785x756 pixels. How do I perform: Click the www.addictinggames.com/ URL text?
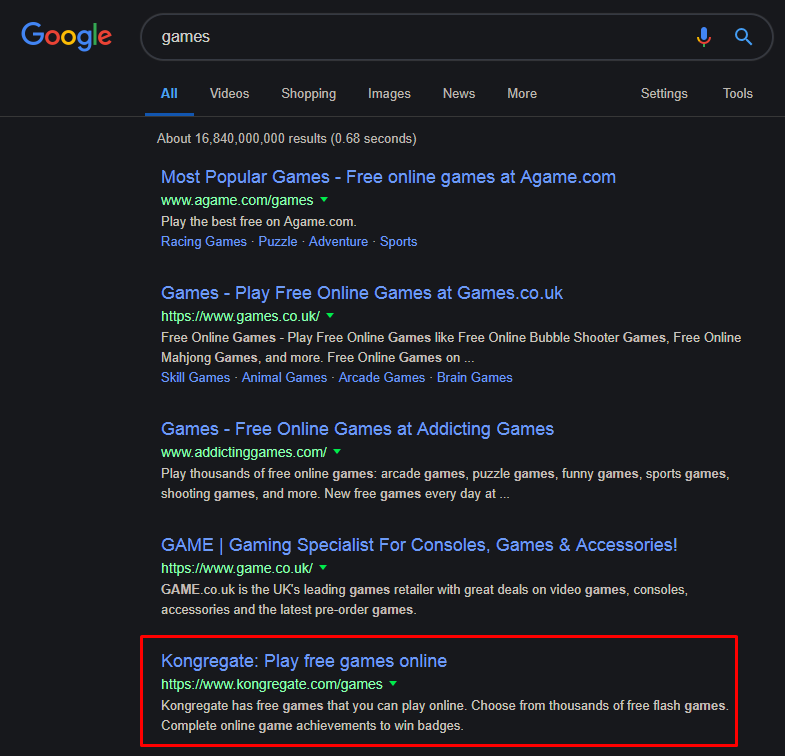(x=244, y=452)
